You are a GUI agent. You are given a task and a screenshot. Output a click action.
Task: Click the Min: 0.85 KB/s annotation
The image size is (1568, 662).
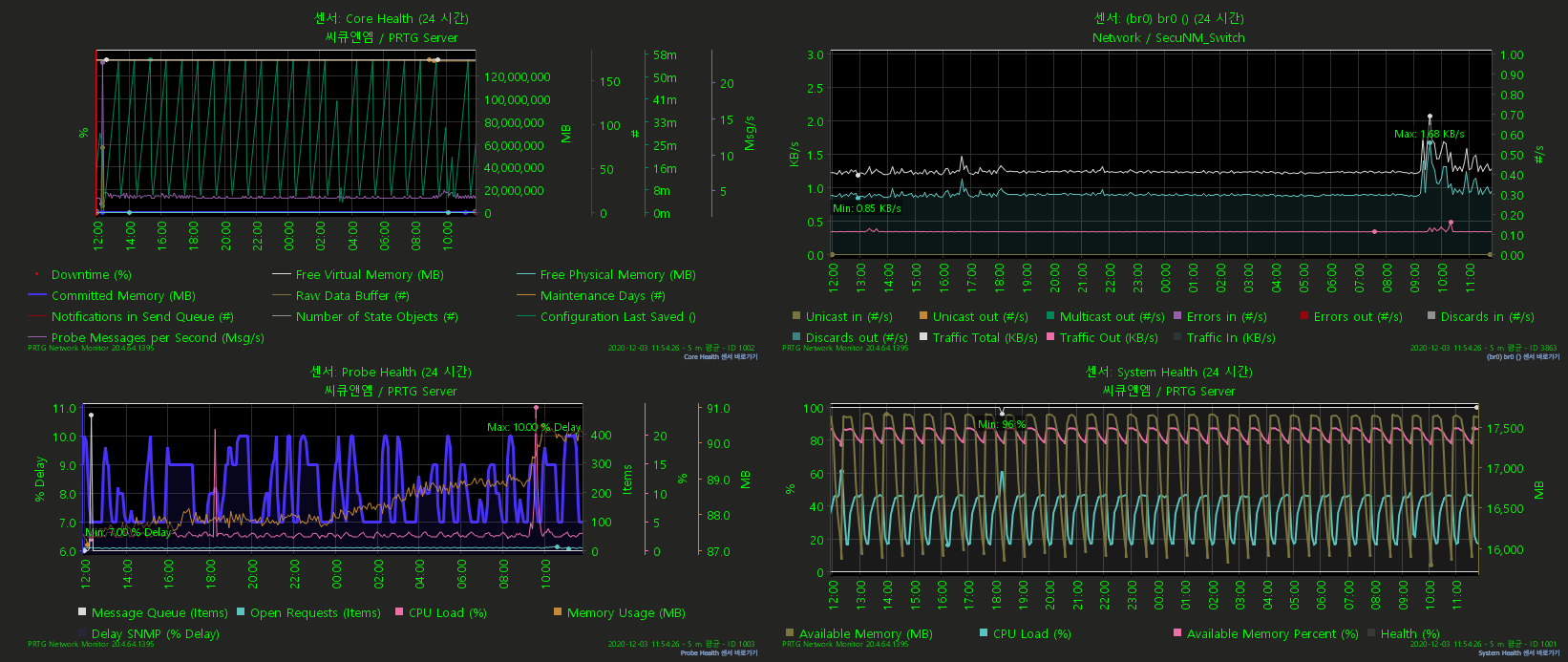tap(867, 208)
